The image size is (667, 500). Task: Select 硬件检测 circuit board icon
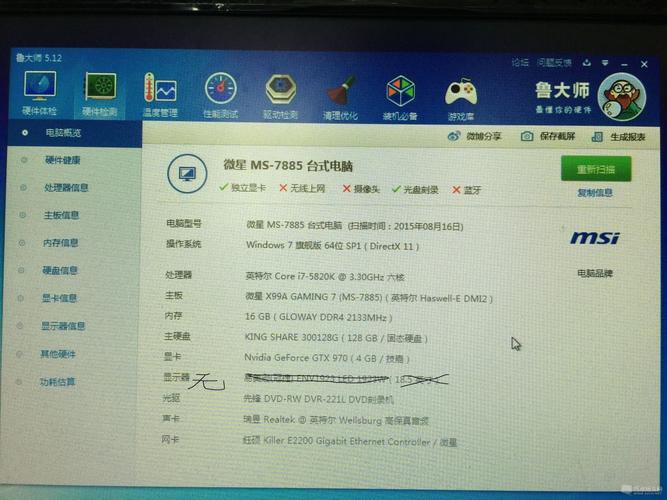(100, 87)
